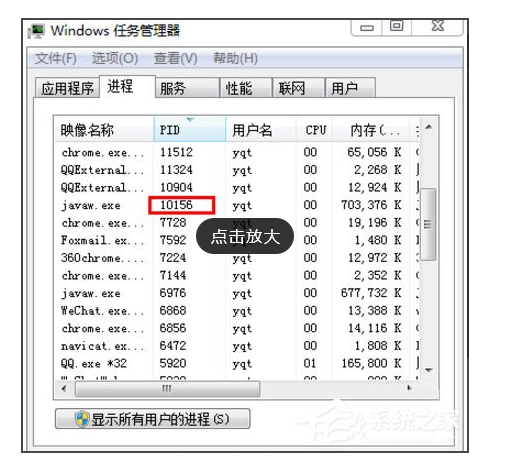505x461 pixels.
Task: Switch to the 应用程序 tab
Action: coord(68,88)
